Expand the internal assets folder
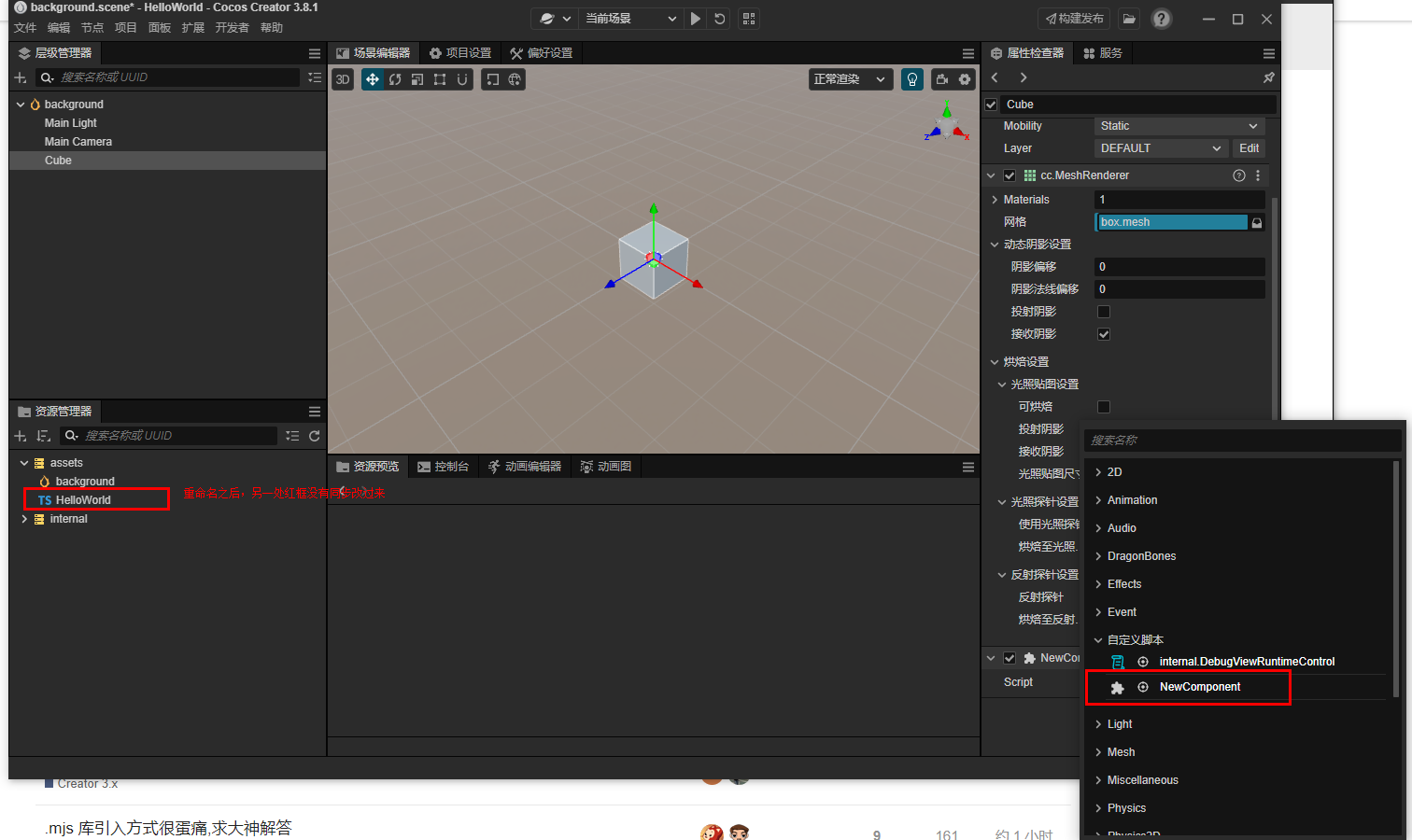 24,519
